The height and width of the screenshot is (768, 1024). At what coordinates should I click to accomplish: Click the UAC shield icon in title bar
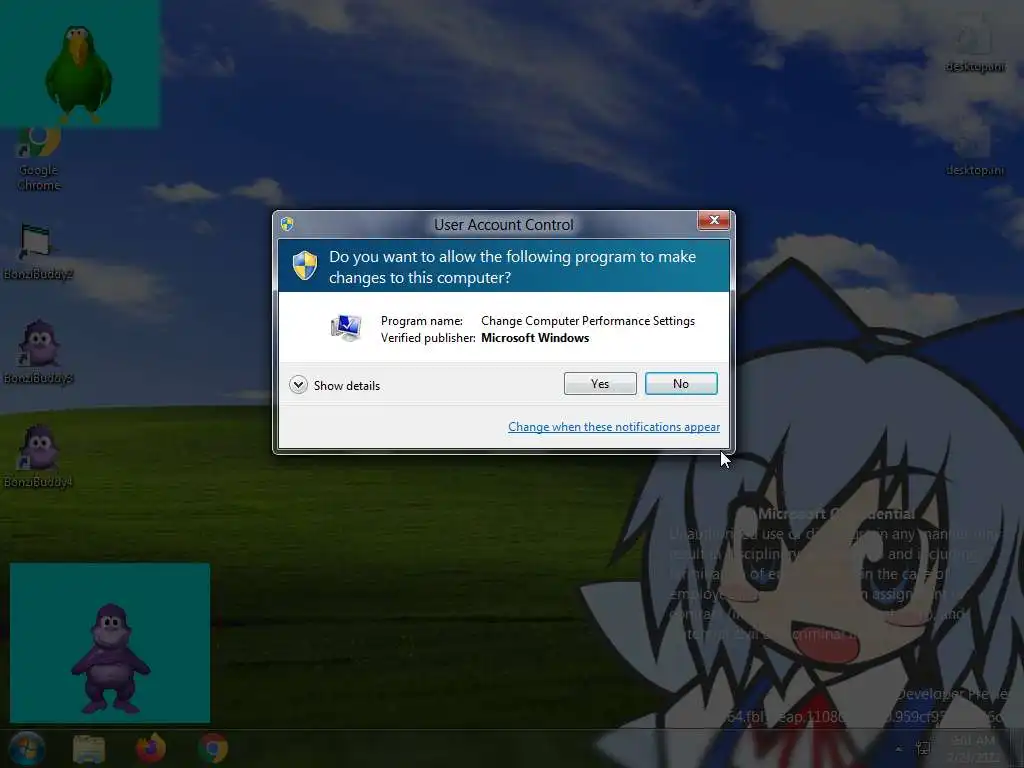tap(287, 224)
